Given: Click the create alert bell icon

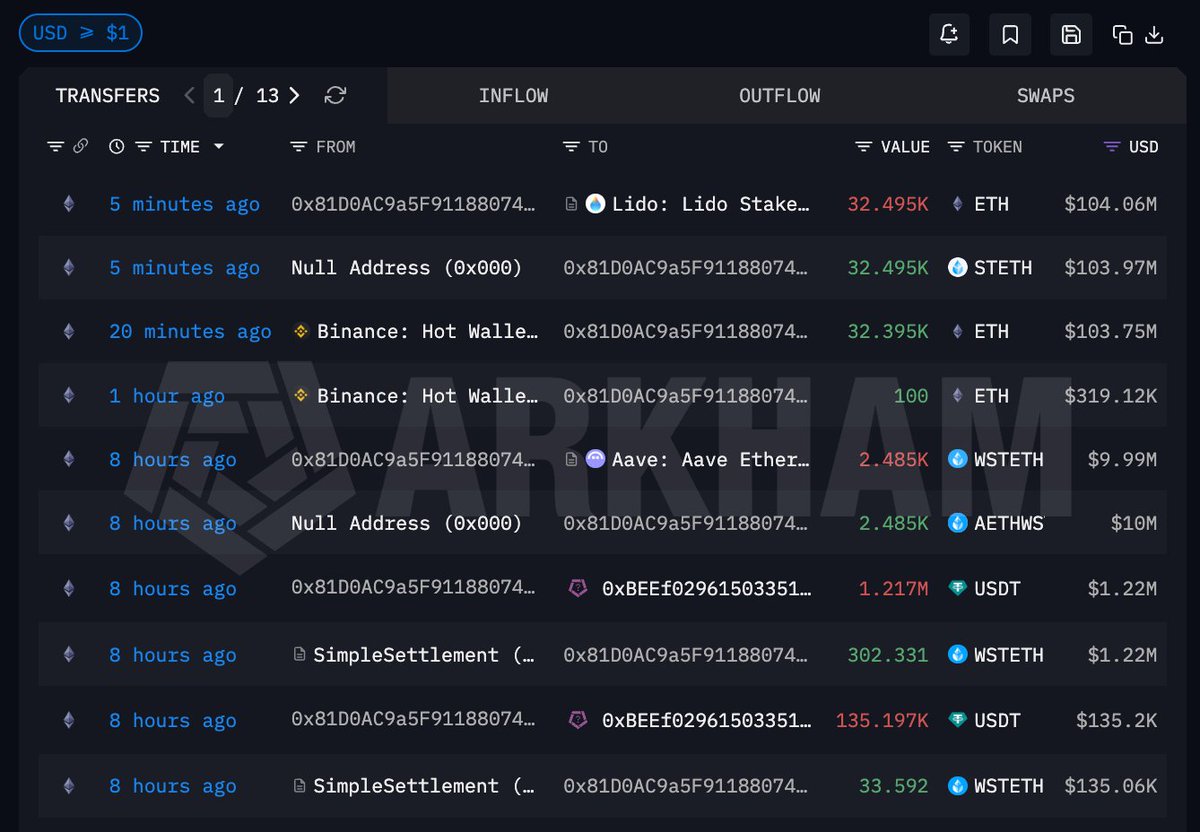Looking at the screenshot, I should 949,35.
